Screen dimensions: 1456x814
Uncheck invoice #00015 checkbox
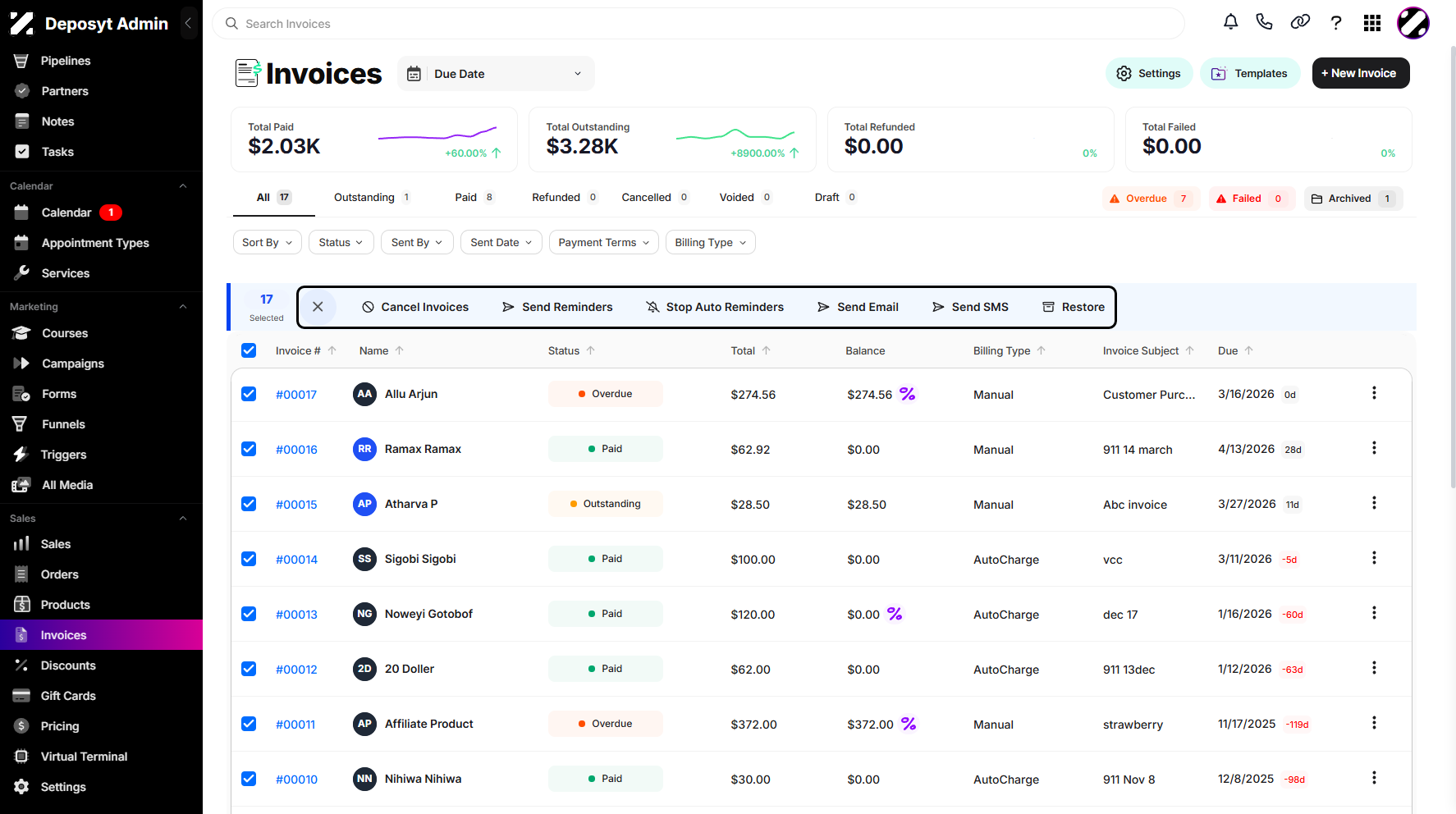click(x=249, y=504)
